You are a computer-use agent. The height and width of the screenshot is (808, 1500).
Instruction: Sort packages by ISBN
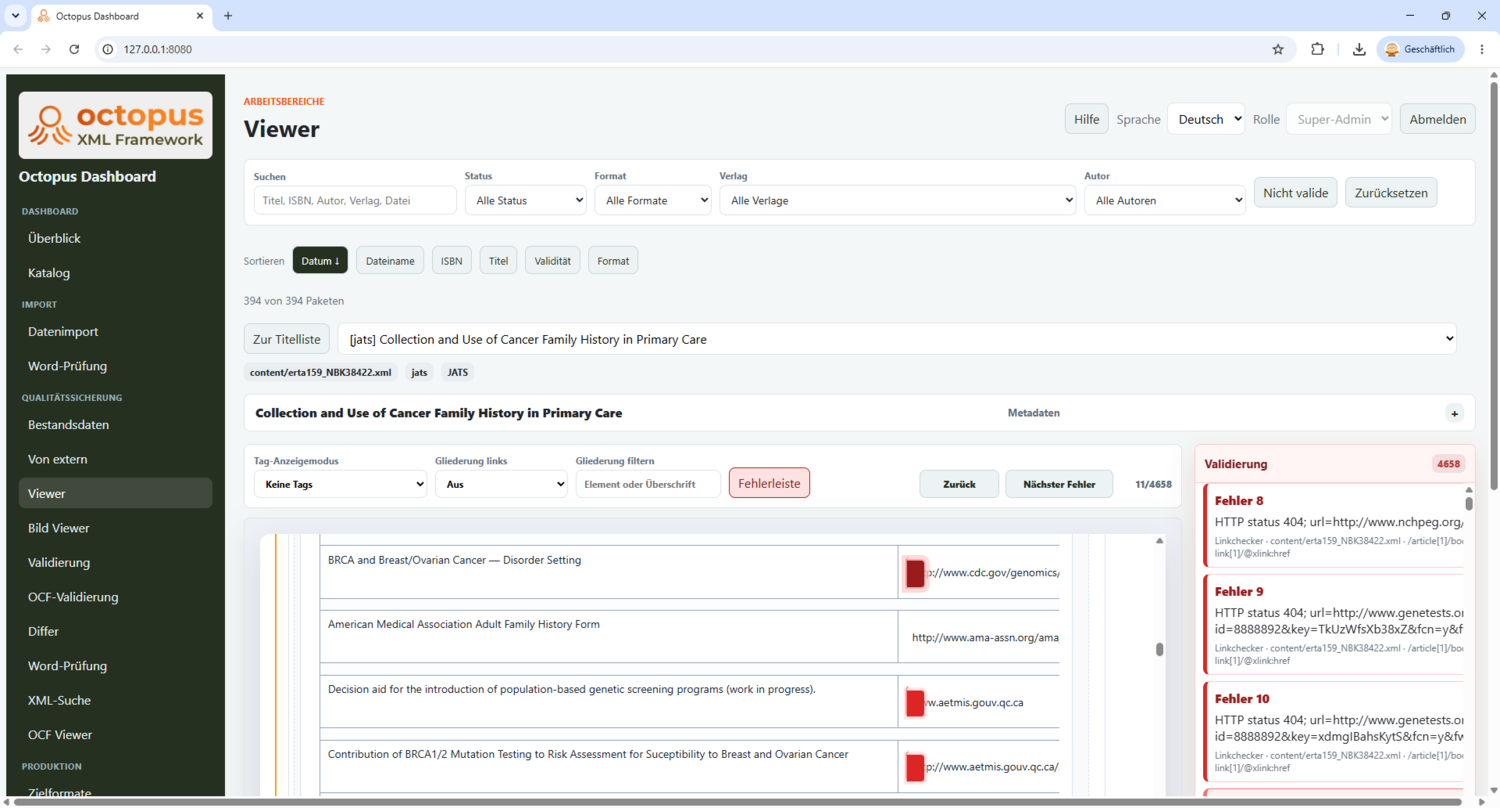pyautogui.click(x=452, y=261)
